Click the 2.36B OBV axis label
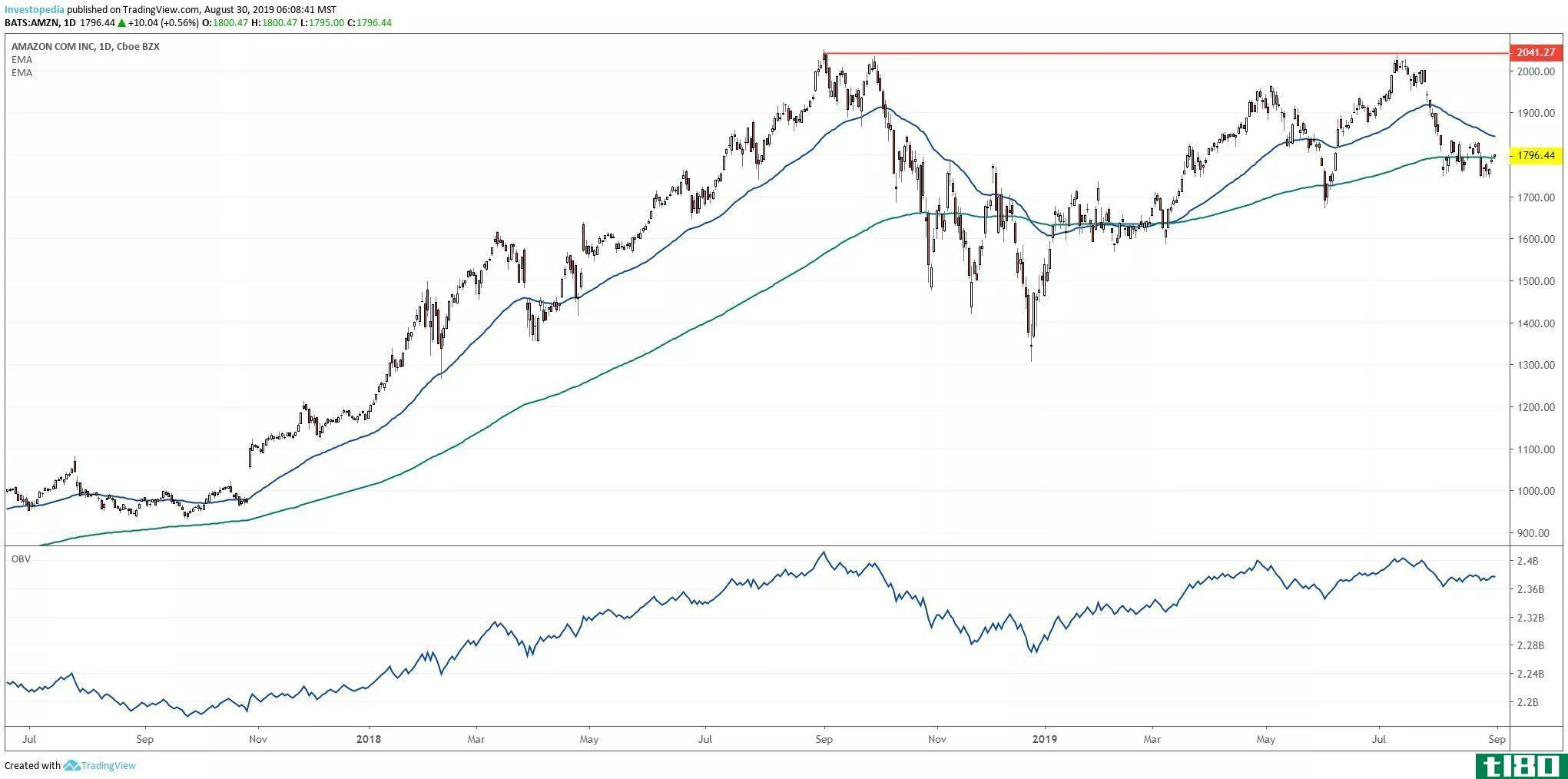The width and height of the screenshot is (1568, 779). (1530, 589)
